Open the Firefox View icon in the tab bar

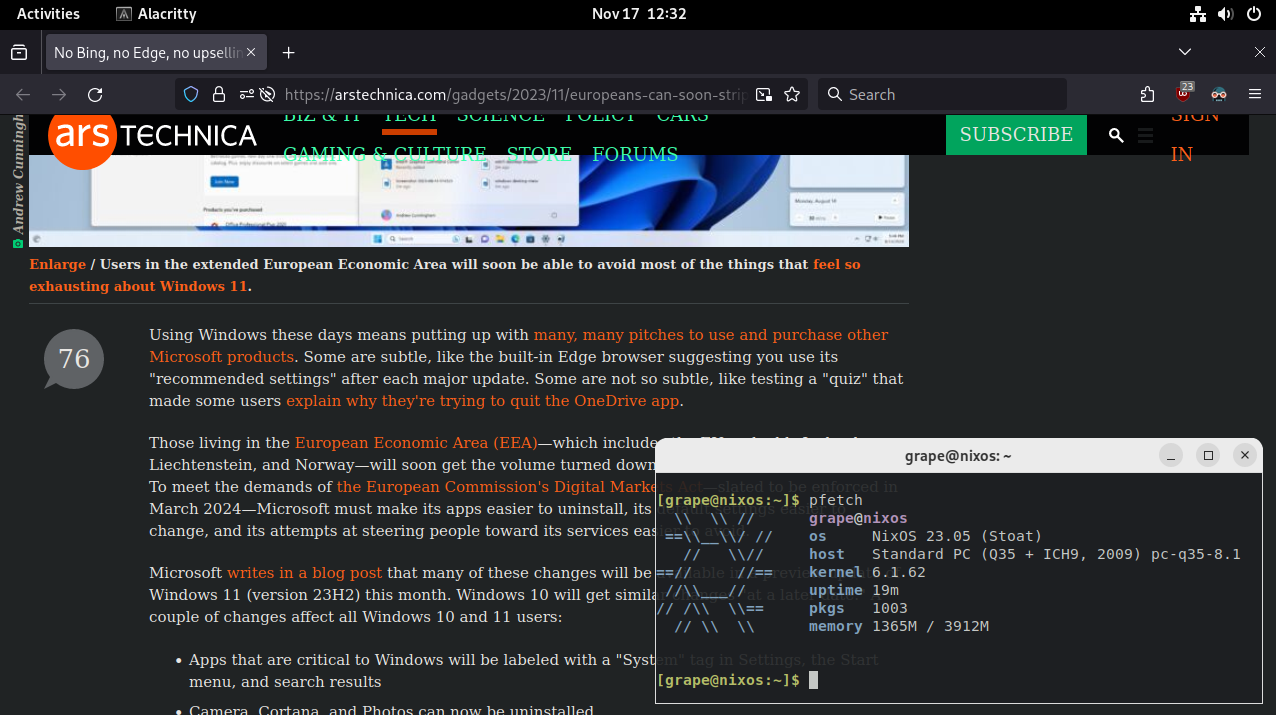pyautogui.click(x=19, y=52)
